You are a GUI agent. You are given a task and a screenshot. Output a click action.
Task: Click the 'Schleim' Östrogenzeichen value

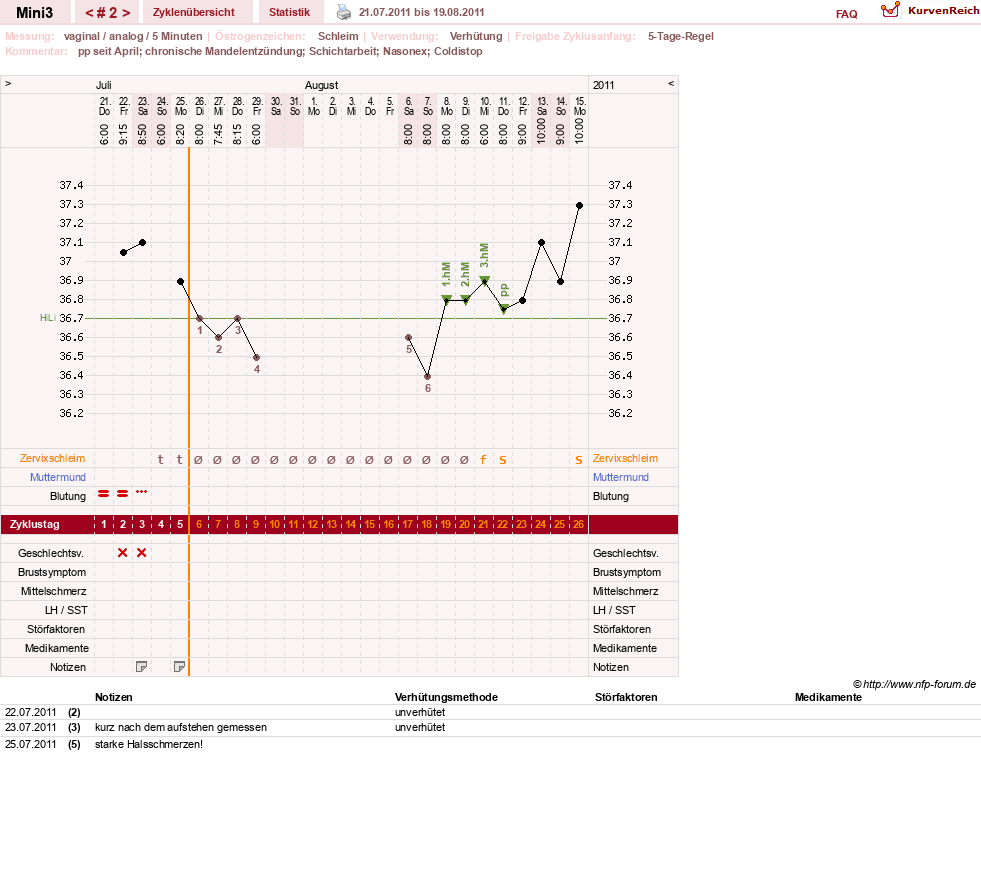(x=338, y=36)
